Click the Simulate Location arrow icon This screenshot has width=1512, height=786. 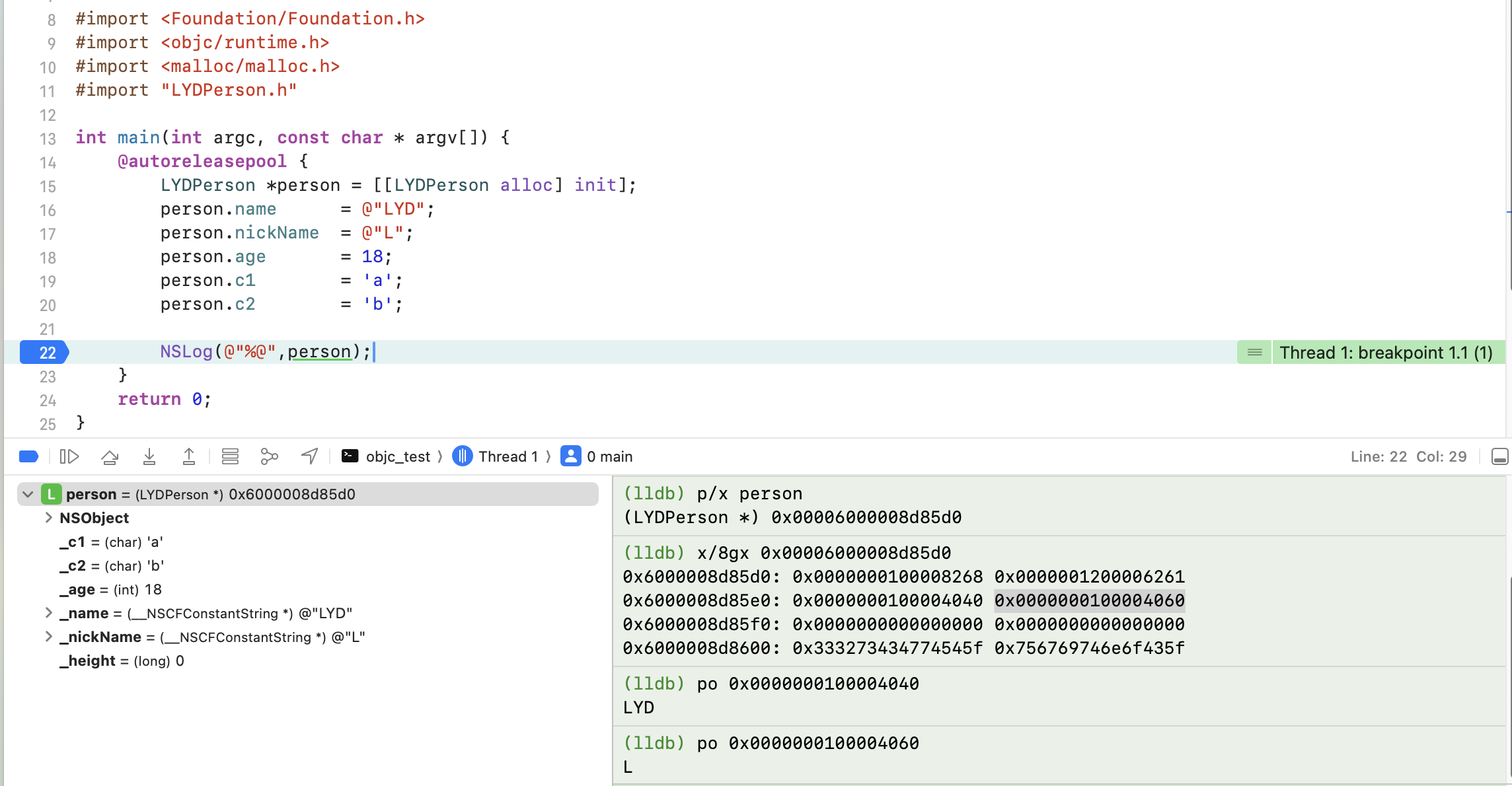309,456
